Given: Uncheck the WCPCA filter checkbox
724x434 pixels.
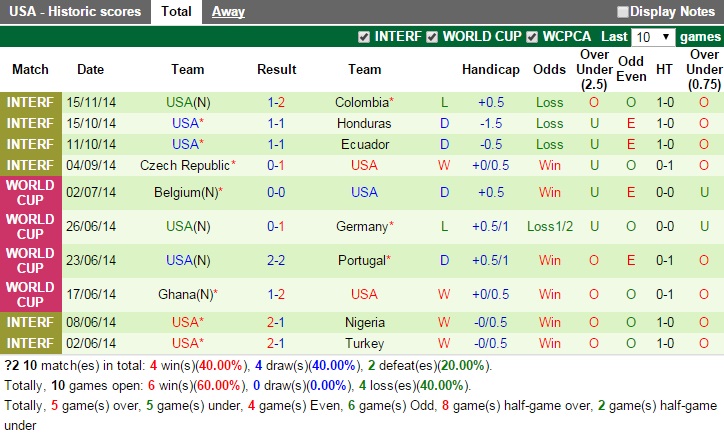Looking at the screenshot, I should point(532,37).
